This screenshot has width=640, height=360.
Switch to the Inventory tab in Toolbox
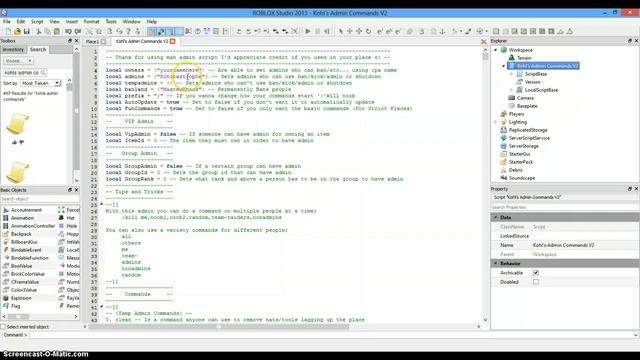point(13,49)
